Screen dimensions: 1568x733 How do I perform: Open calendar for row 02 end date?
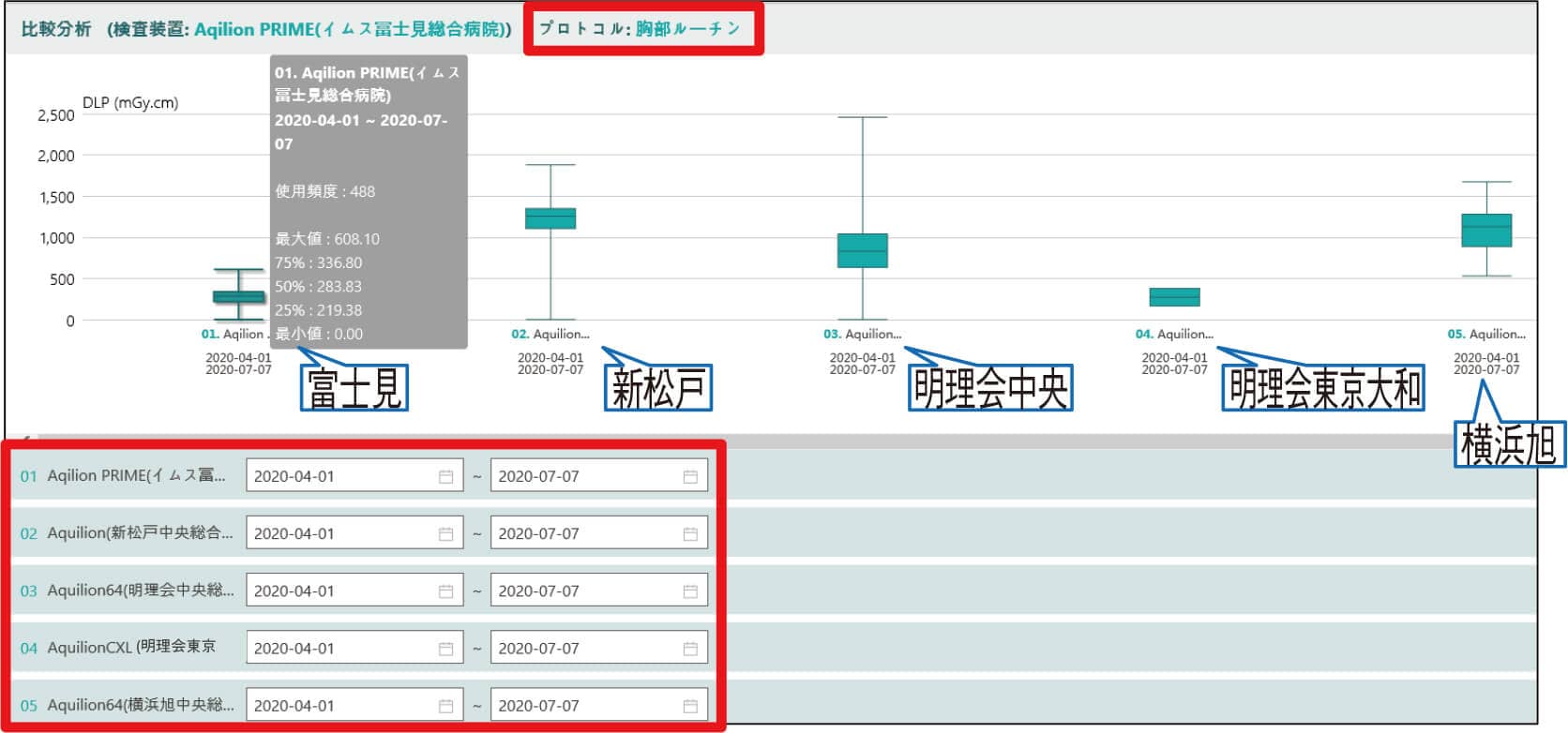pos(690,533)
